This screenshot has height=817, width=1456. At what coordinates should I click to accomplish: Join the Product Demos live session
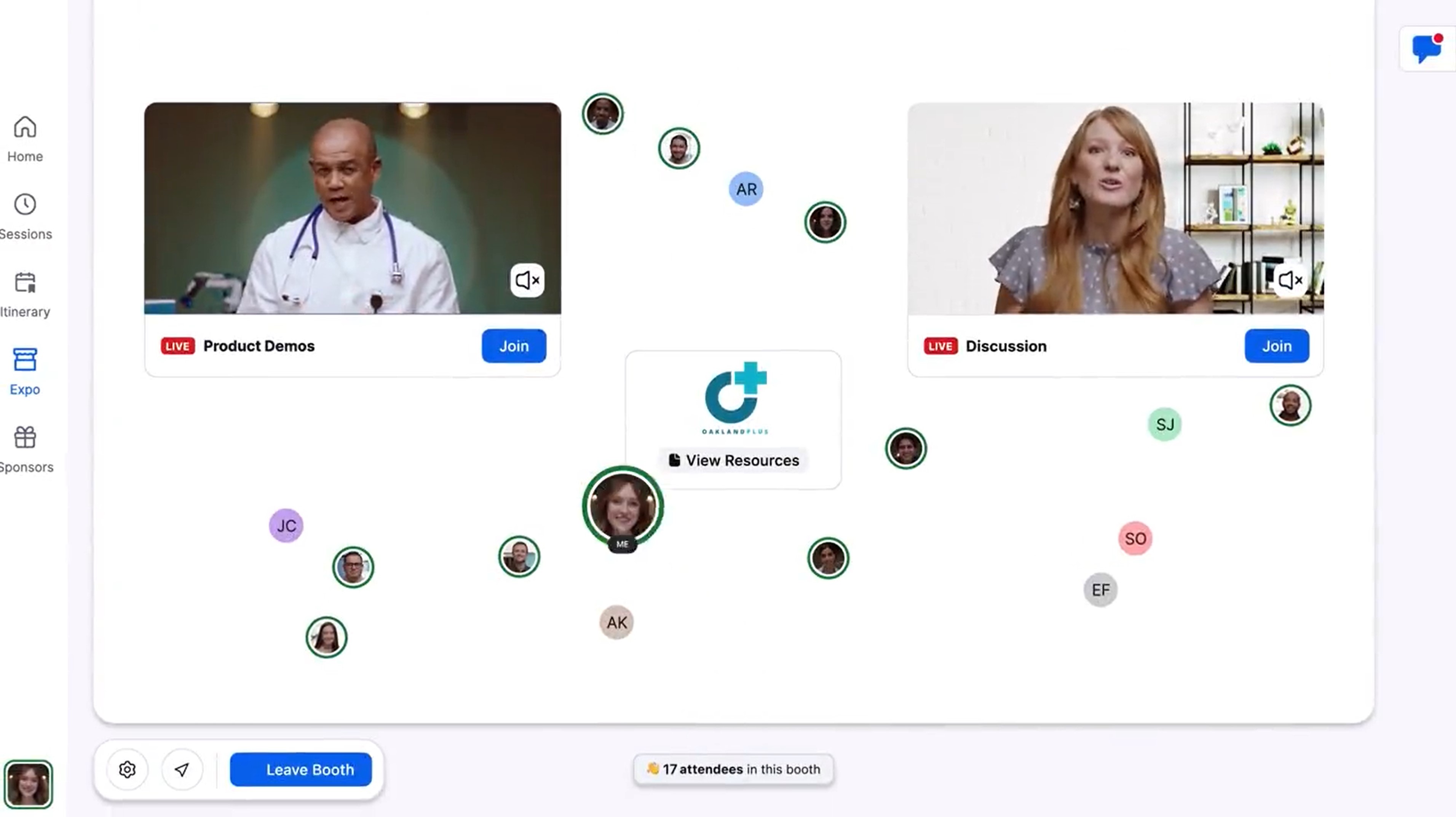pyautogui.click(x=514, y=345)
